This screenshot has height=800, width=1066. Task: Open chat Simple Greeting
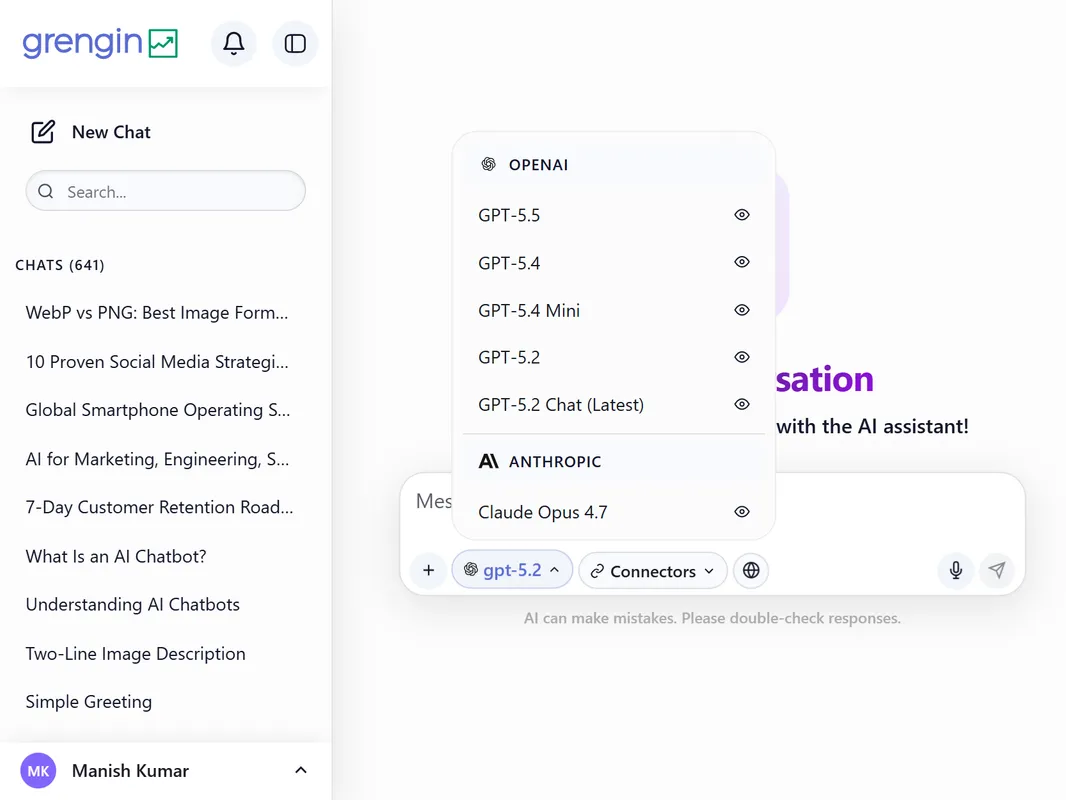point(88,701)
